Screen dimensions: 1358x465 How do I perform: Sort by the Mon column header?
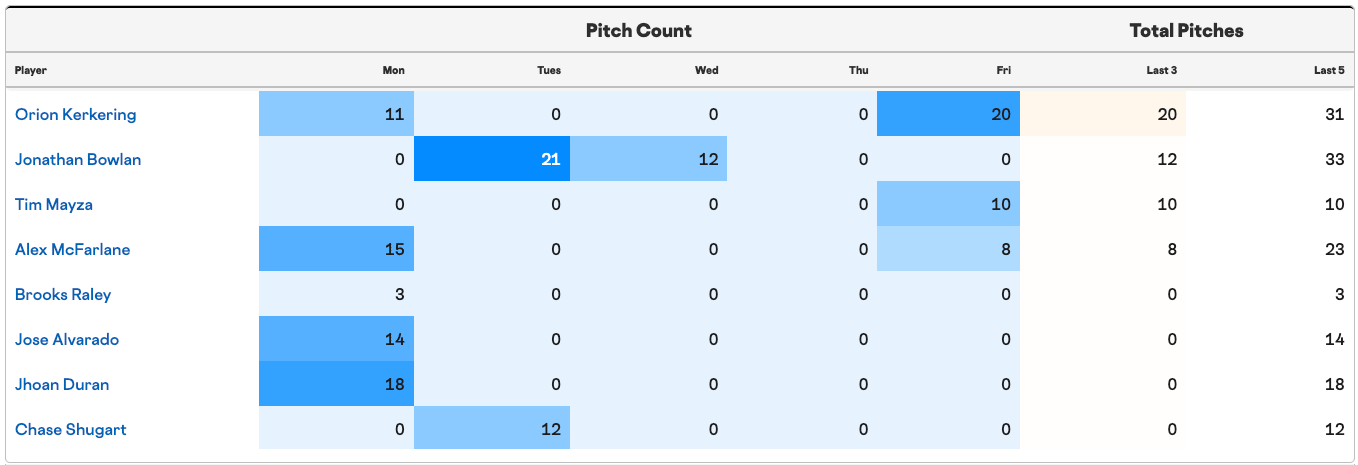[393, 70]
